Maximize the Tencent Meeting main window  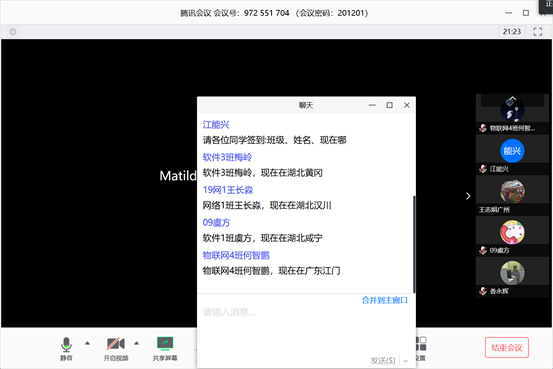tap(525, 13)
